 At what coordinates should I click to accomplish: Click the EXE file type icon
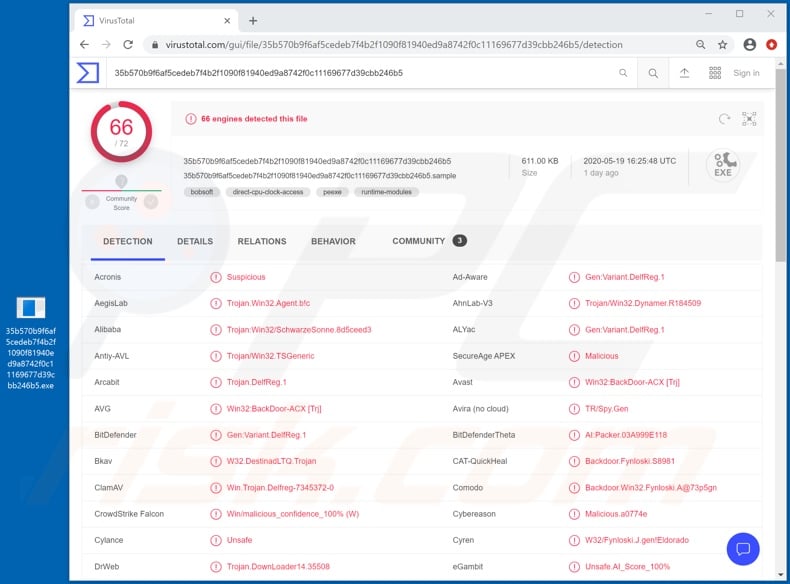pos(723,165)
